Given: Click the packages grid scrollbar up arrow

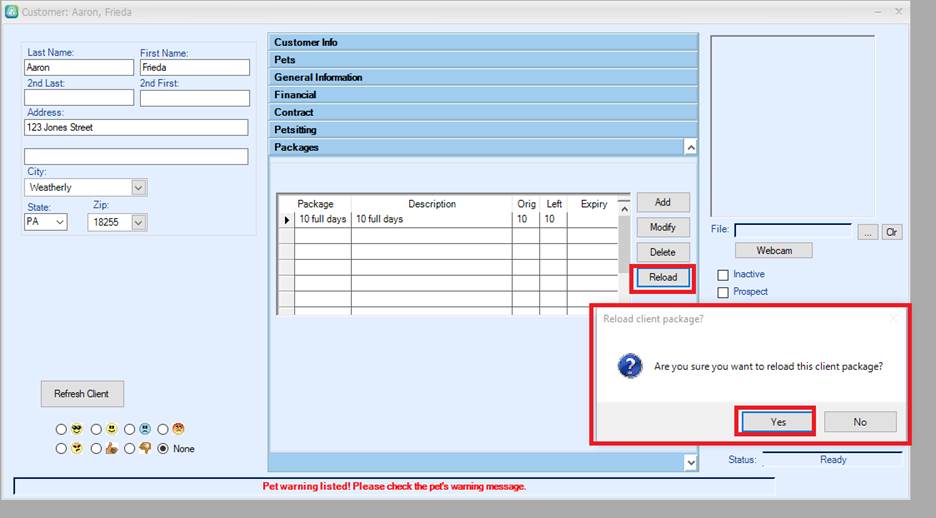Looking at the screenshot, I should pyautogui.click(x=624, y=209).
